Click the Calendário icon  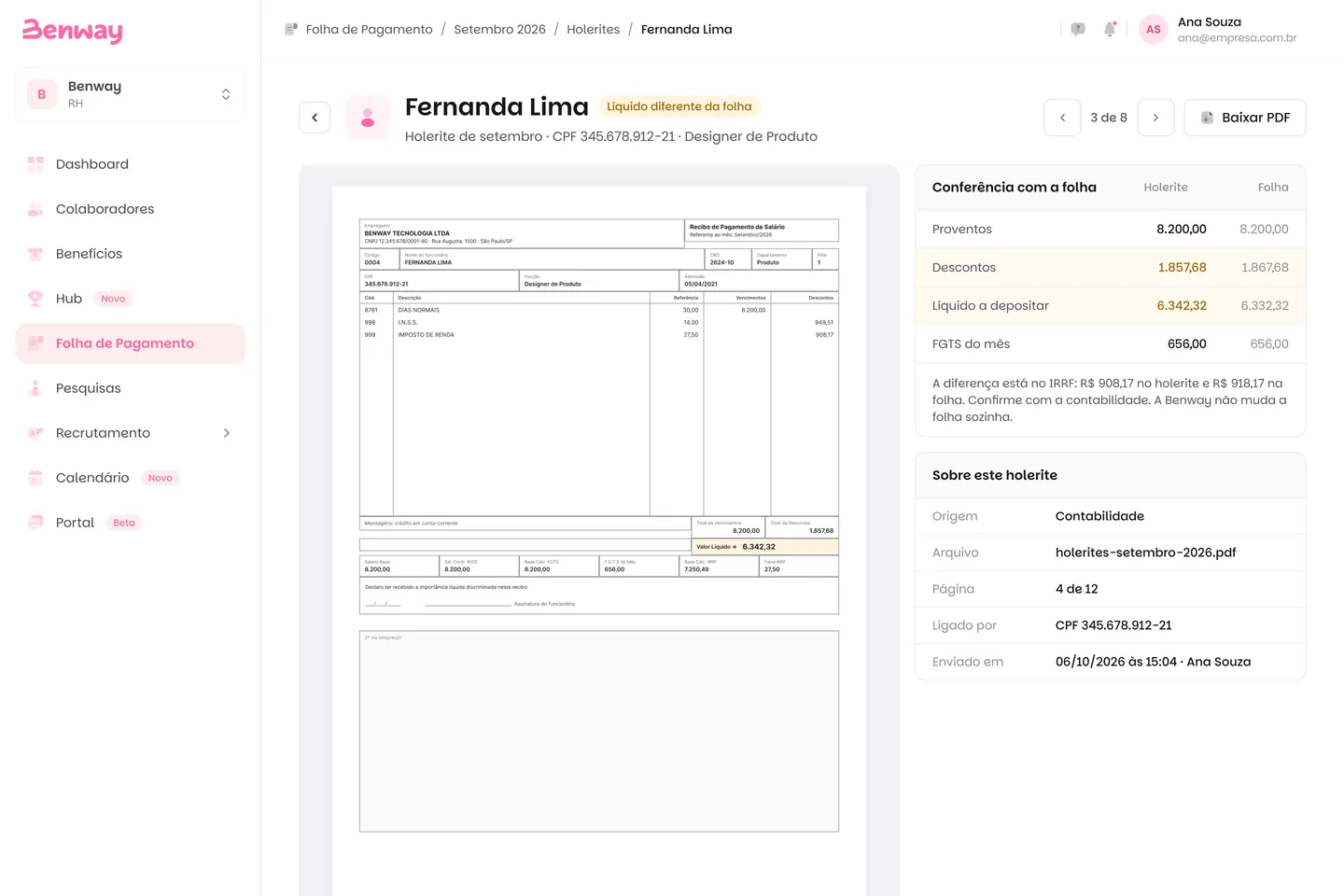[x=35, y=478]
